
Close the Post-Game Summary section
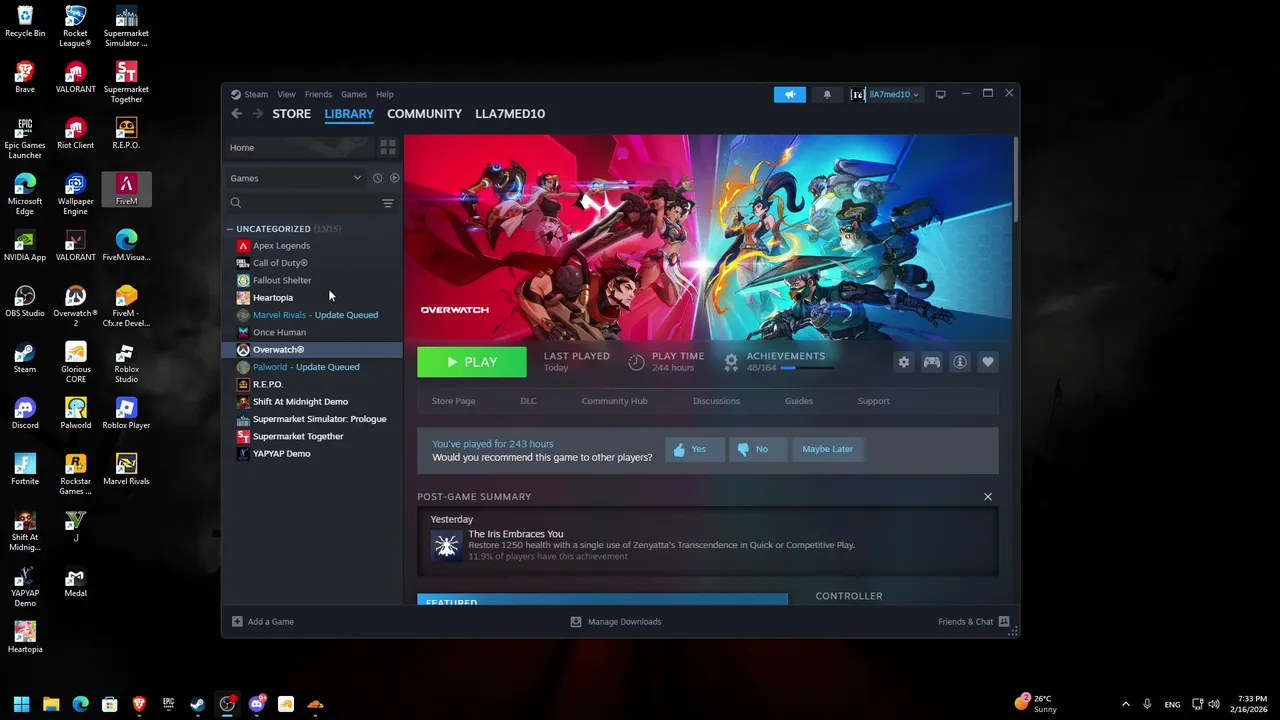pos(988,497)
